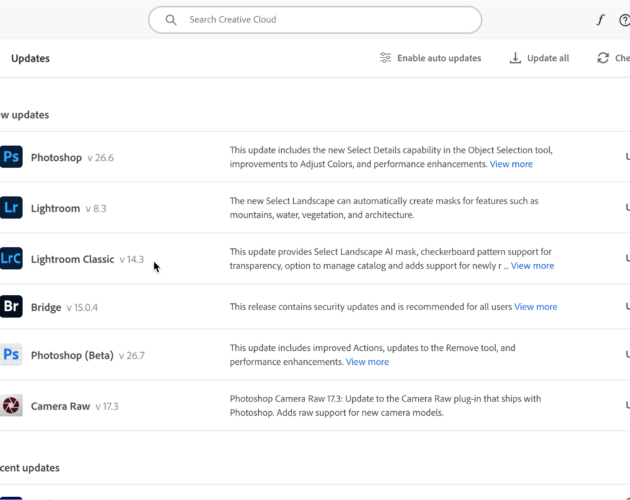Click the Lightroom Classic LrC icon
This screenshot has height=500, width=630.
coord(11,258)
